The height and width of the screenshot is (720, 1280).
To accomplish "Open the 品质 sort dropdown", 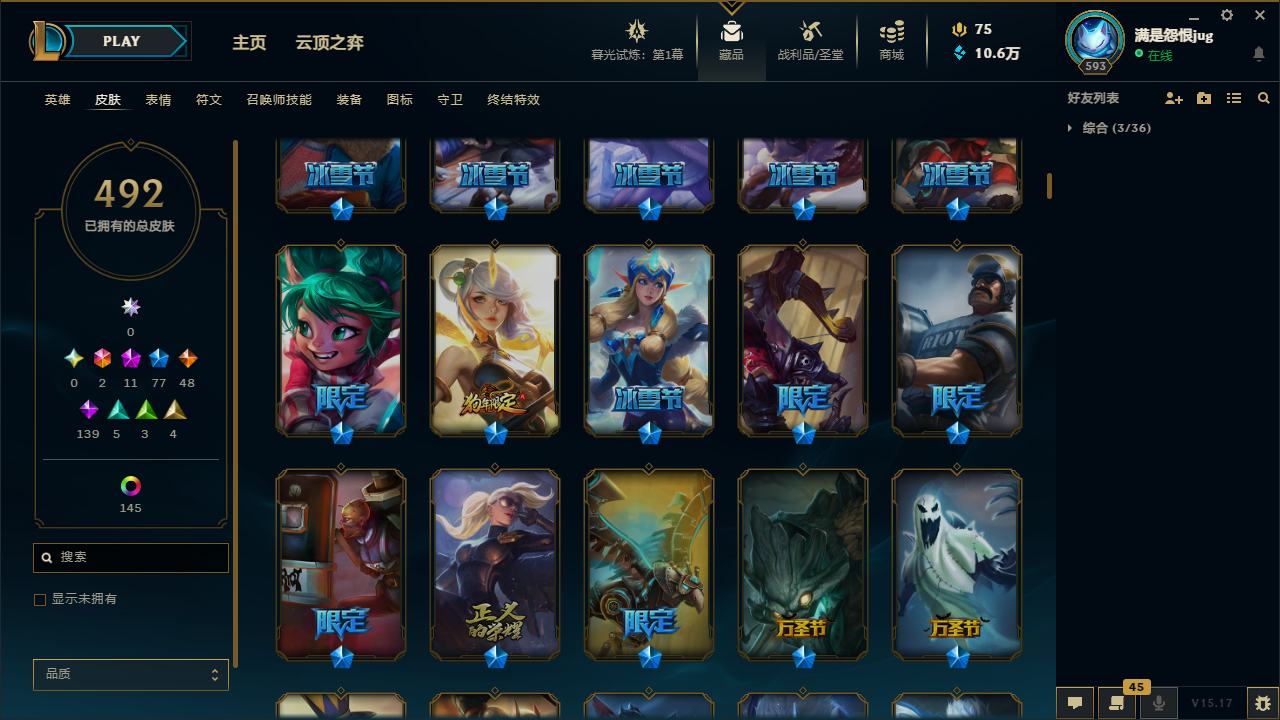I will coord(131,674).
